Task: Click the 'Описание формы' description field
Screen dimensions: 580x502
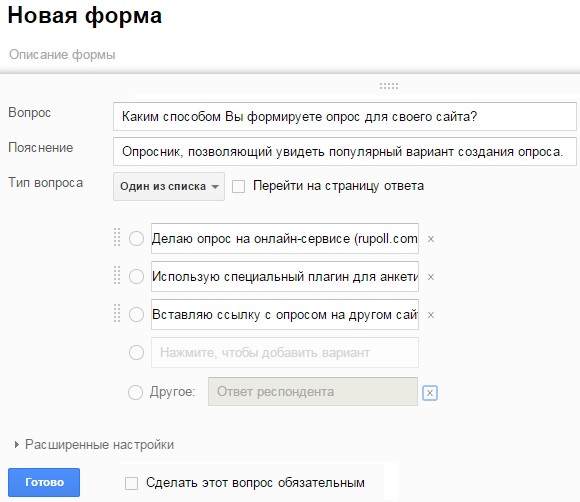Action: pyautogui.click(x=62, y=54)
